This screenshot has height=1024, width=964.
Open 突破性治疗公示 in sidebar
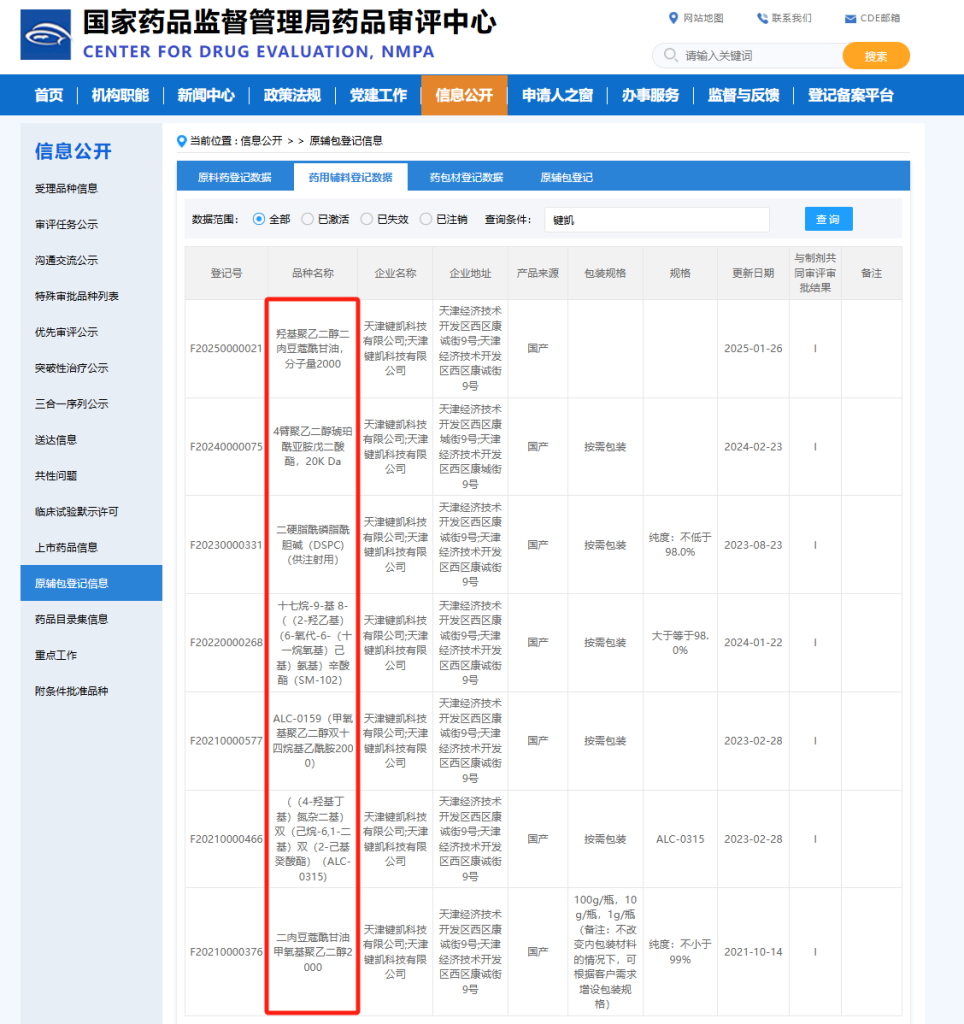(71, 368)
